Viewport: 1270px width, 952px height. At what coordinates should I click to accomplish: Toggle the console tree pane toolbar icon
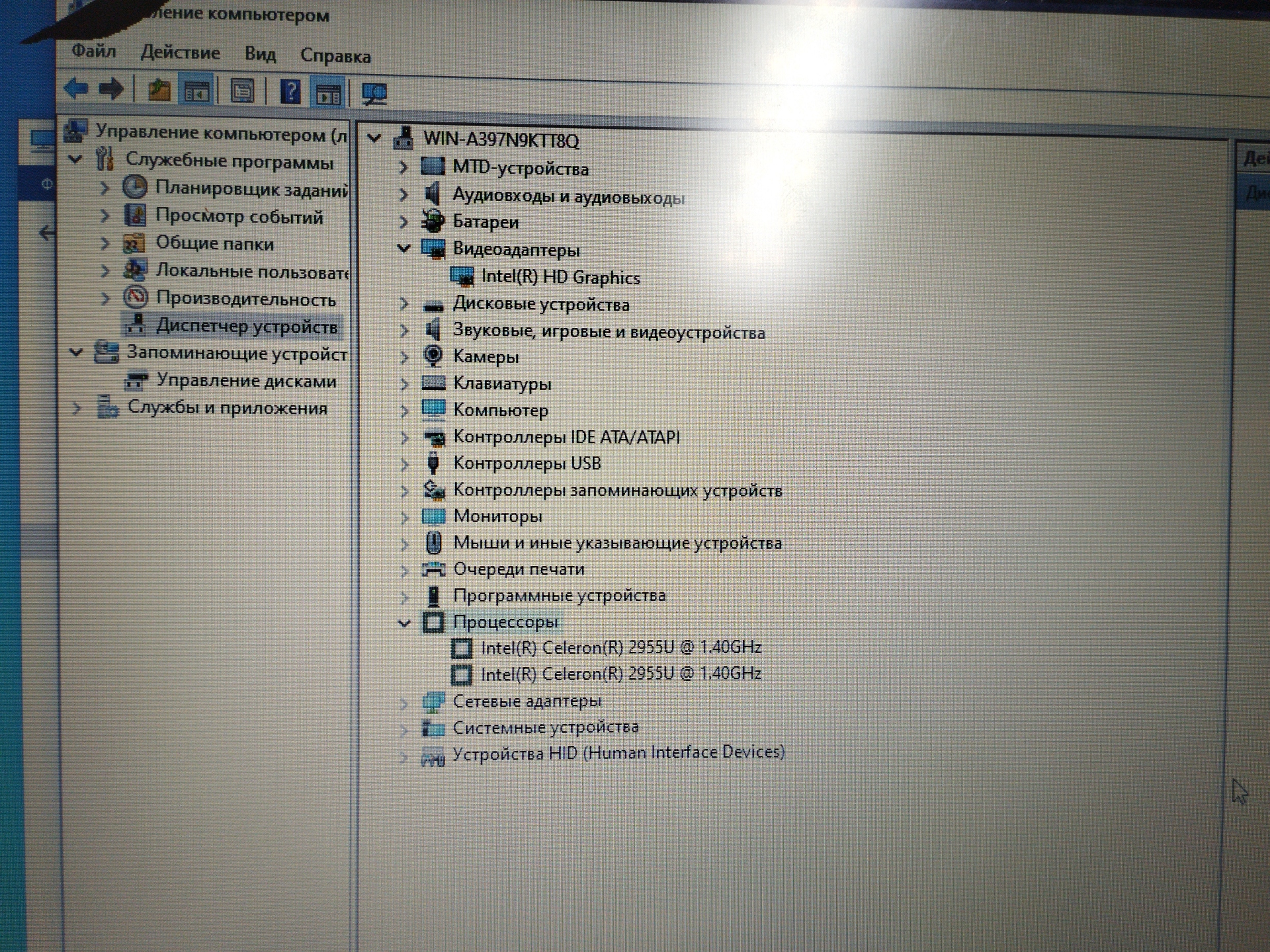[196, 91]
